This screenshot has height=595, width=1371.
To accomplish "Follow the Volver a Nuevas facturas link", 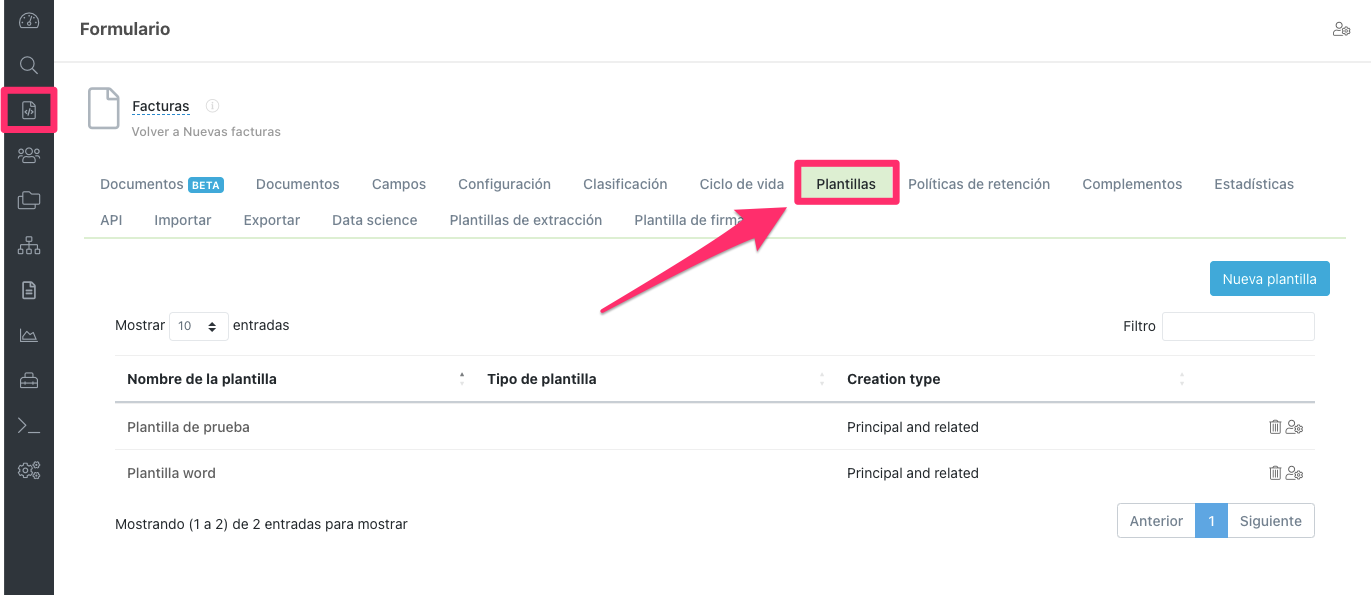I will (206, 131).
